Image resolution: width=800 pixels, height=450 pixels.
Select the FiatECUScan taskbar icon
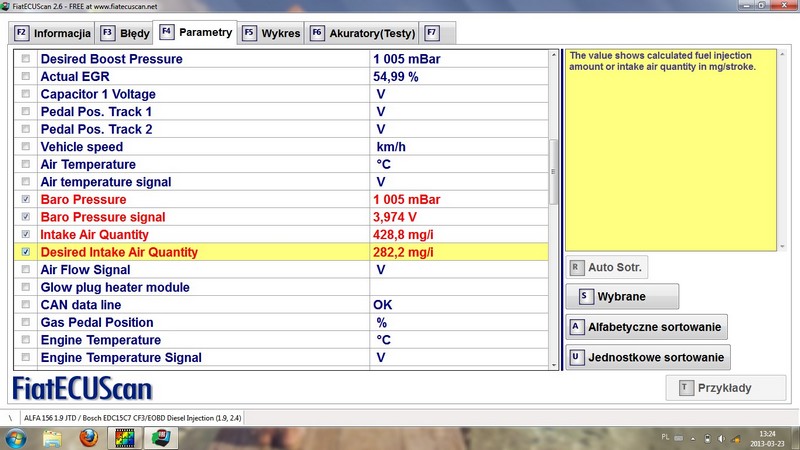point(158,437)
